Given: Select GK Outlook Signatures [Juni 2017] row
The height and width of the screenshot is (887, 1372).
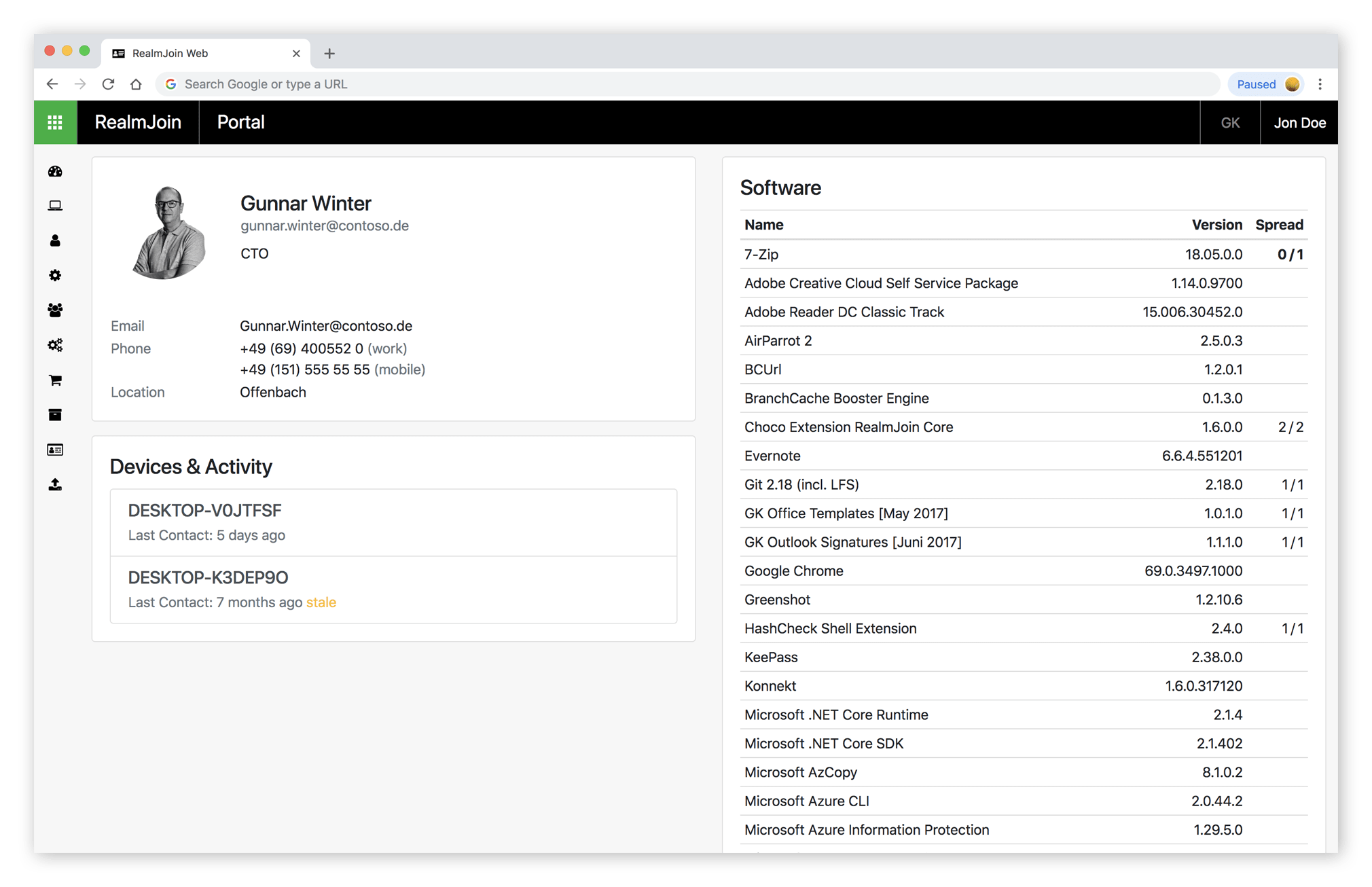Looking at the screenshot, I should (1024, 542).
